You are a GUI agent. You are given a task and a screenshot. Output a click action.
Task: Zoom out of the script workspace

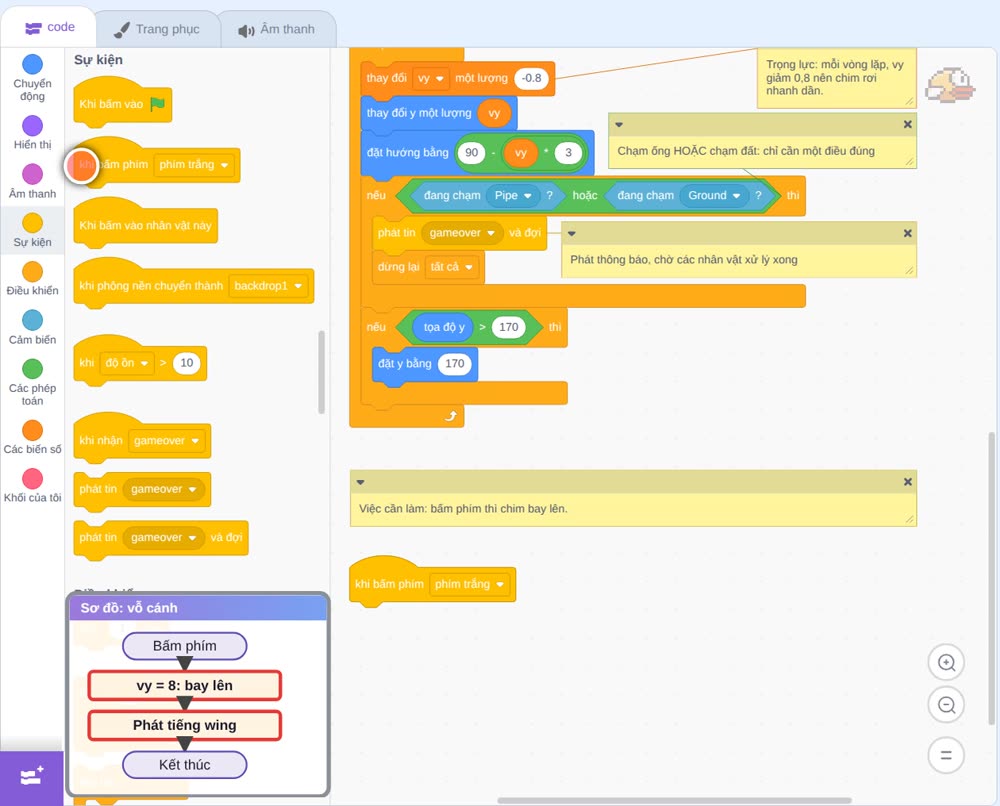click(x=946, y=705)
